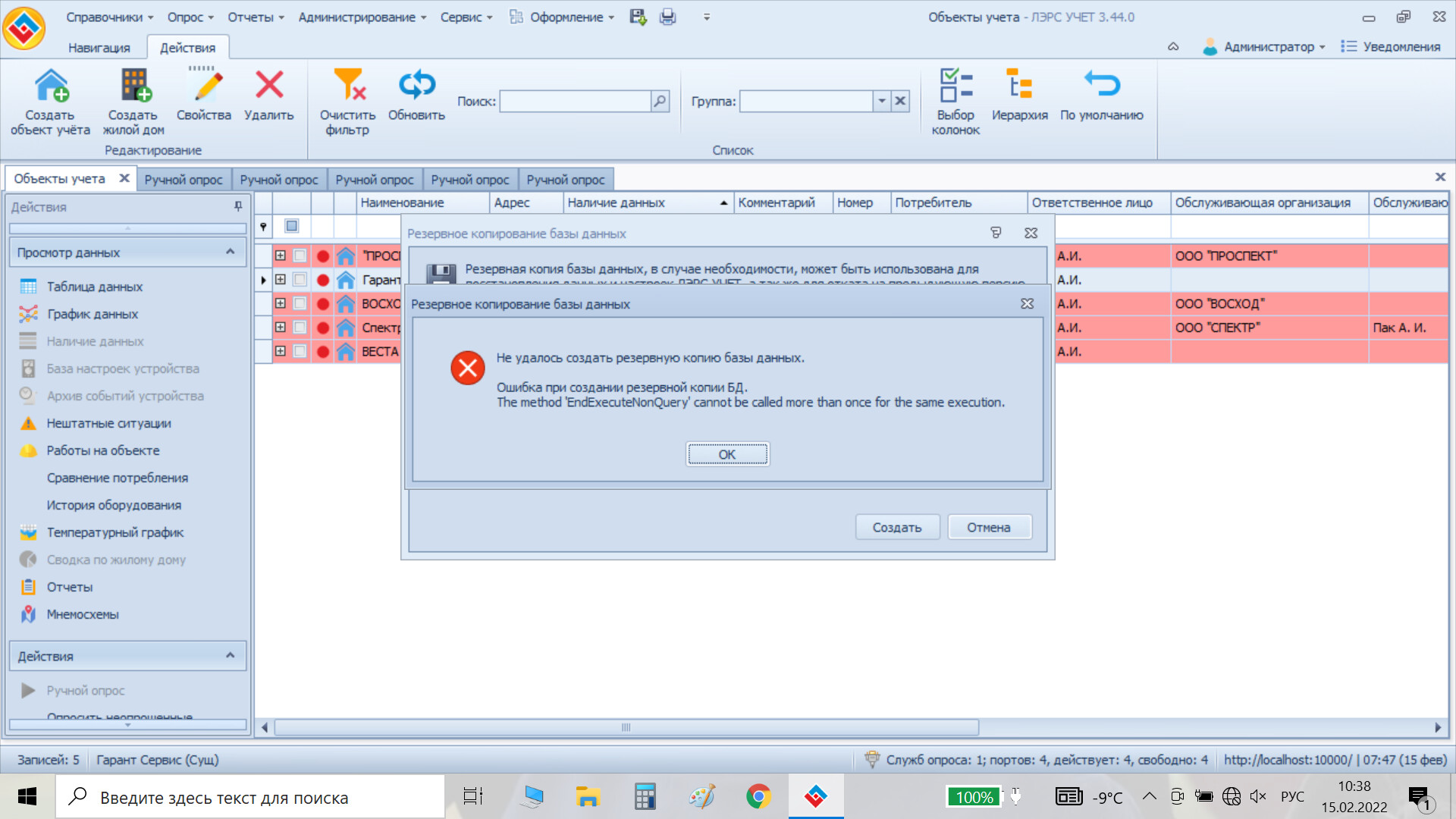Open the column chooser icon

(955, 85)
